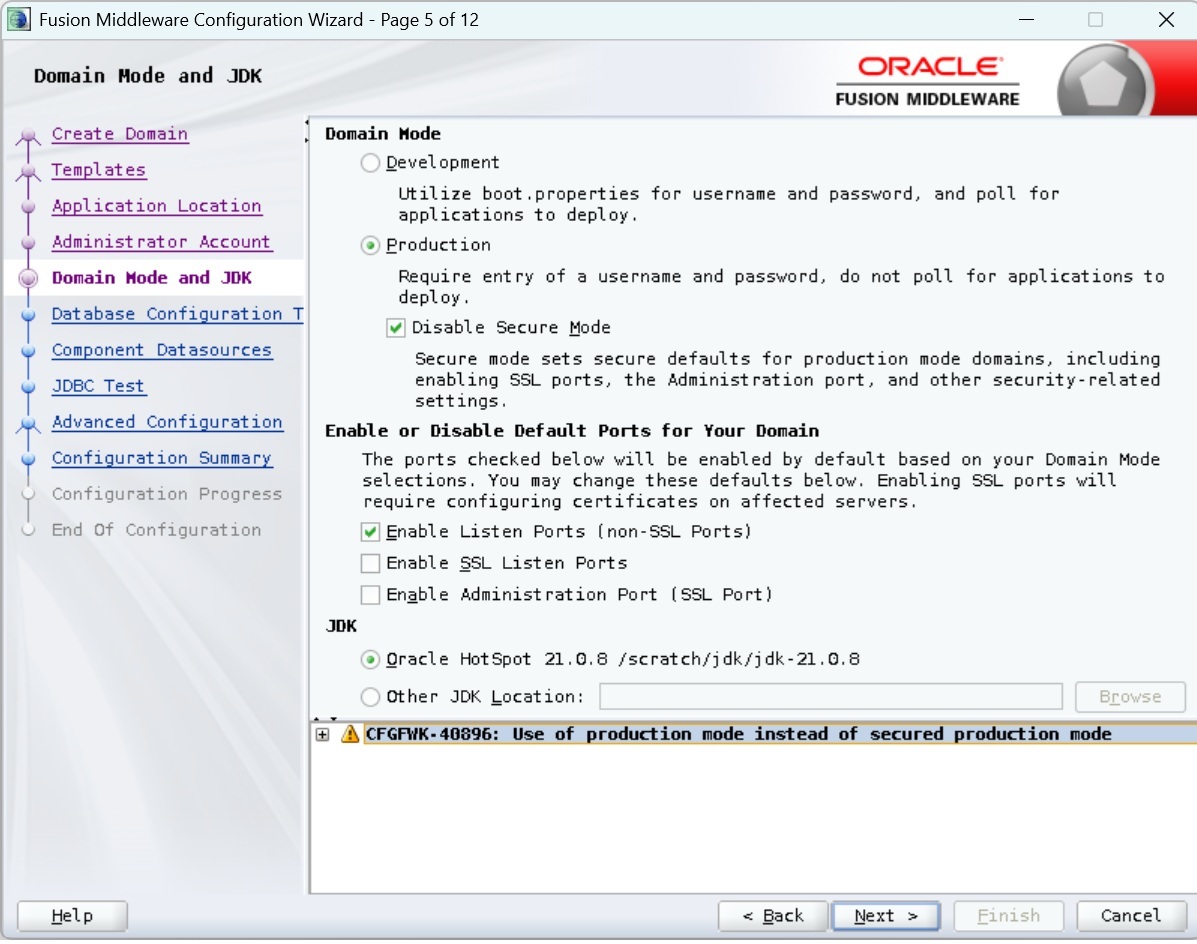Image resolution: width=1197 pixels, height=944 pixels.
Task: Click the Browse button for JDK location
Action: (1130, 697)
